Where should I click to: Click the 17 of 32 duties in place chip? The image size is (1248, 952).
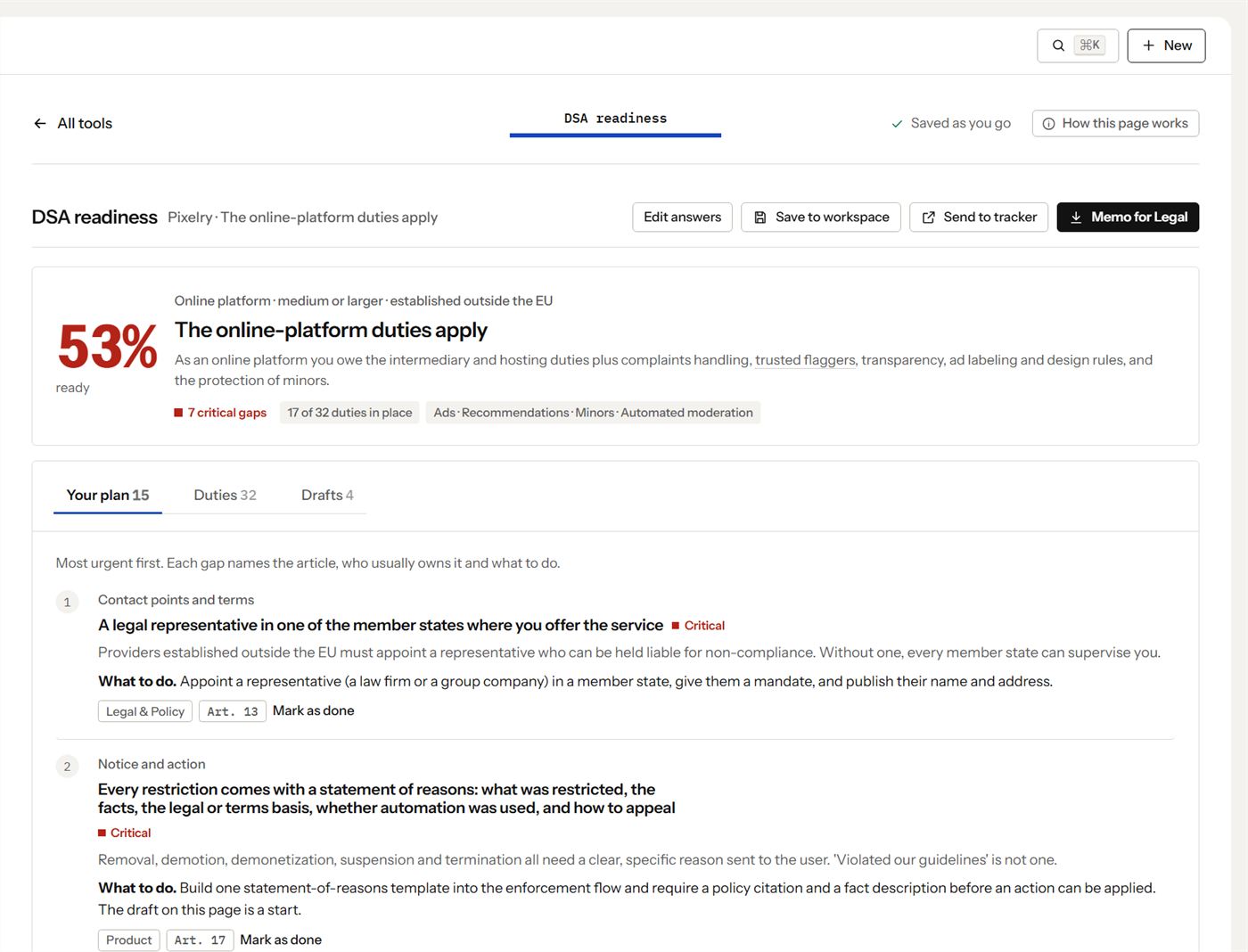pyautogui.click(x=349, y=413)
